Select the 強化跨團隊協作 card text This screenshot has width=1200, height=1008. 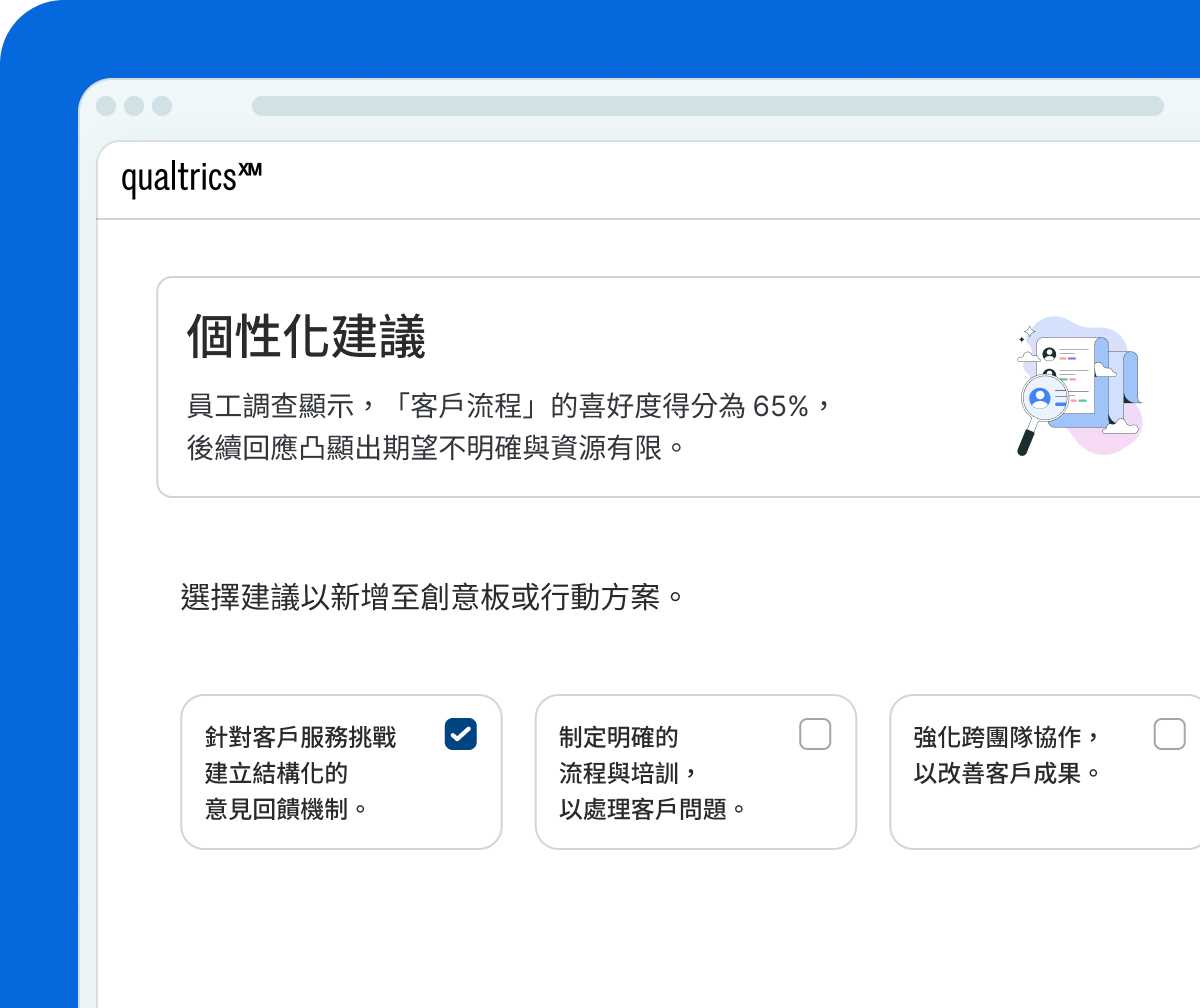tap(1007, 755)
